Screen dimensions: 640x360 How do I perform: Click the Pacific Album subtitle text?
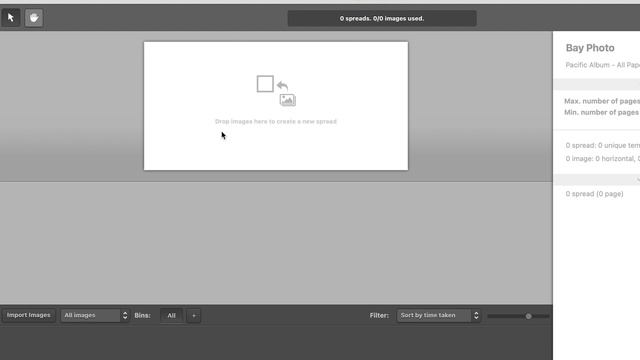pyautogui.click(x=602, y=65)
